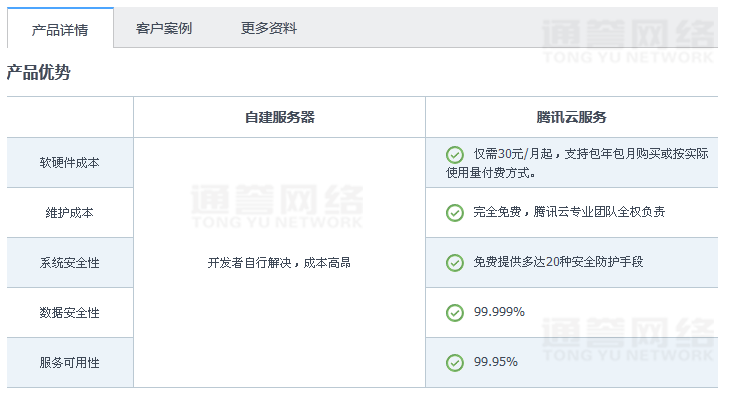The image size is (730, 396).
Task: Click the 腾讯云服务 column header
Action: 571,117
